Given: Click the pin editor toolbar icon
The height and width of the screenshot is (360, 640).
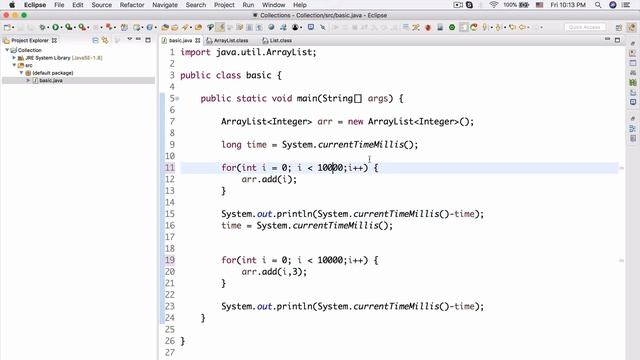Looking at the screenshot, I should coord(323,27).
